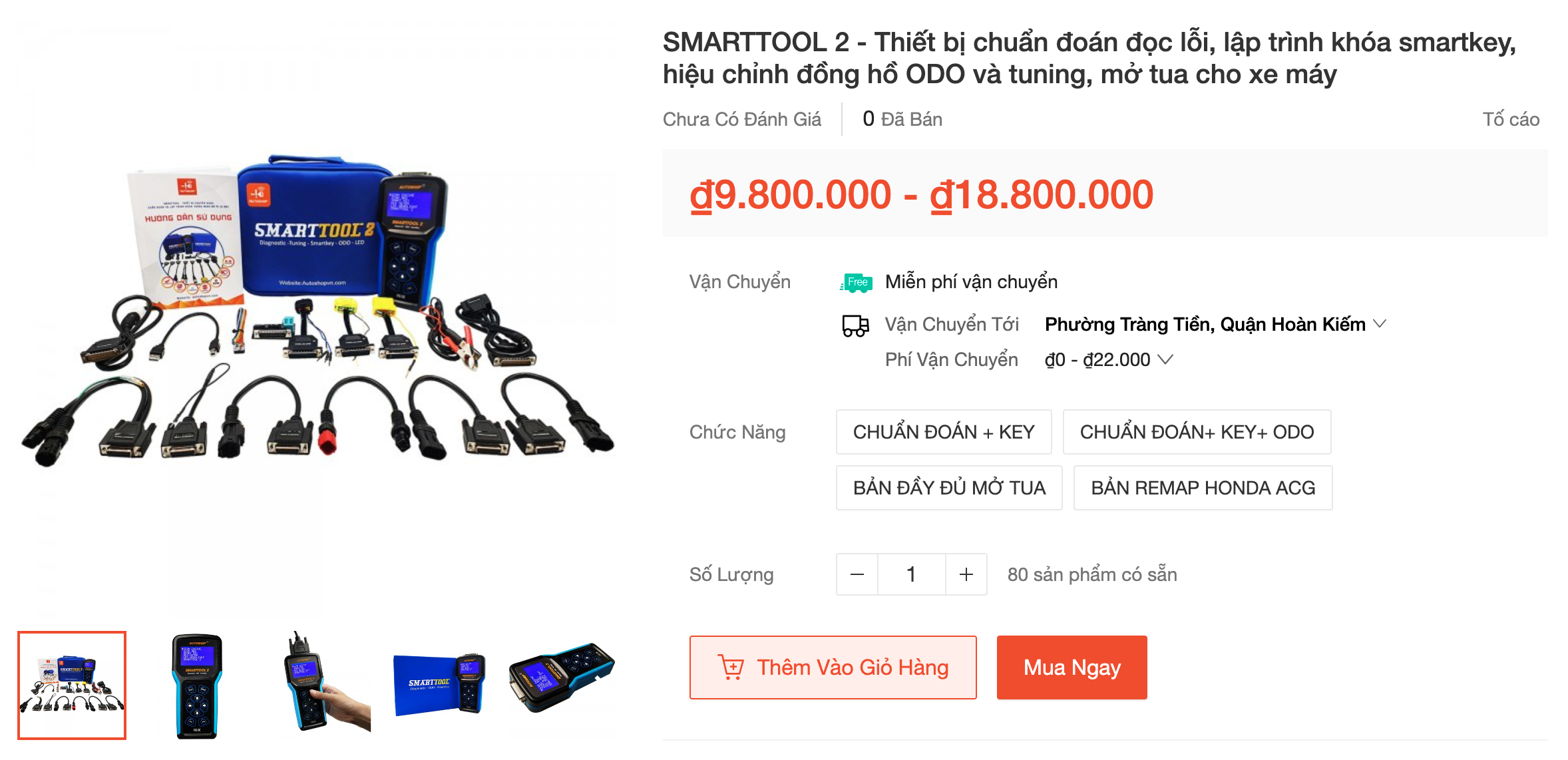Click the delivery truck outline icon
The height and width of the screenshot is (760, 1568).
tap(856, 325)
